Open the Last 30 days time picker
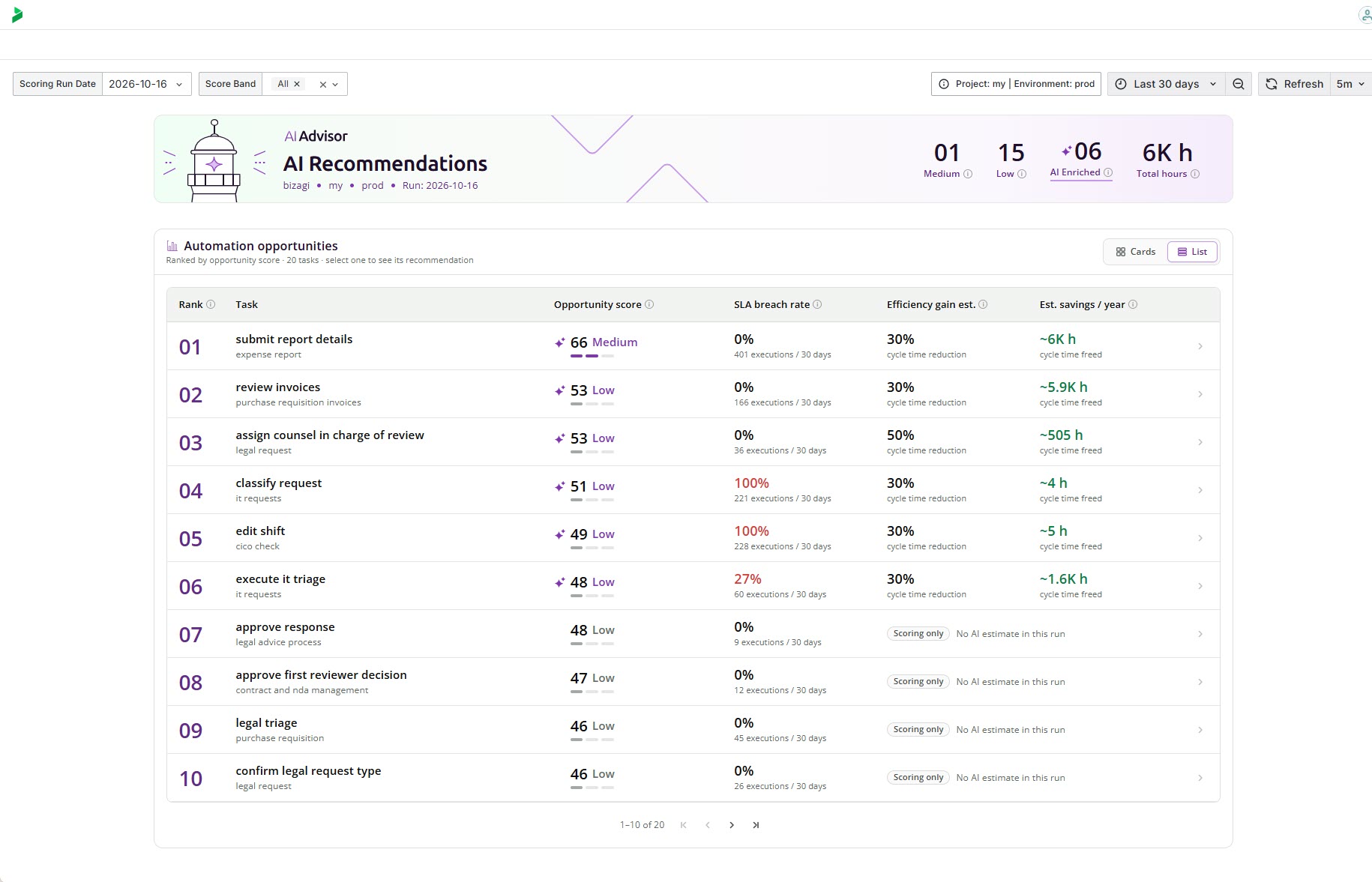The height and width of the screenshot is (882, 1372). coord(1167,84)
